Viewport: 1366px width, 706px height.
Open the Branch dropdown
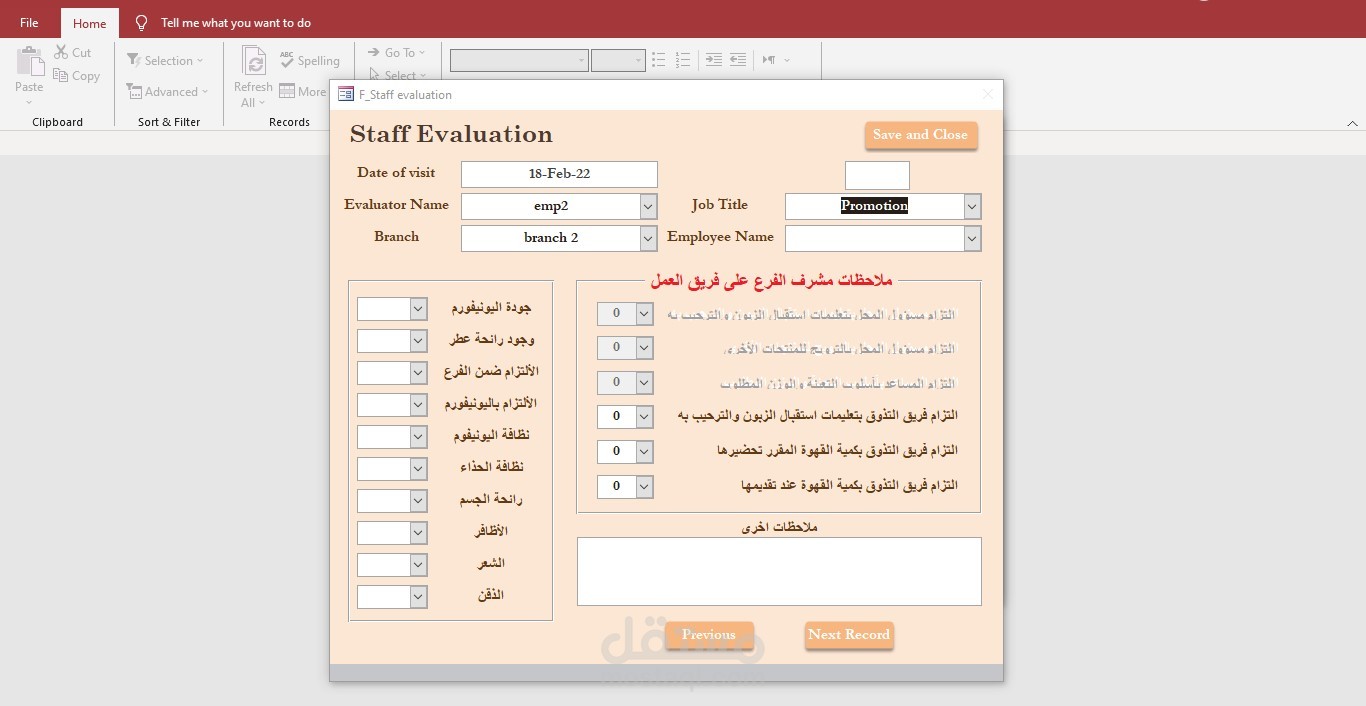point(647,238)
